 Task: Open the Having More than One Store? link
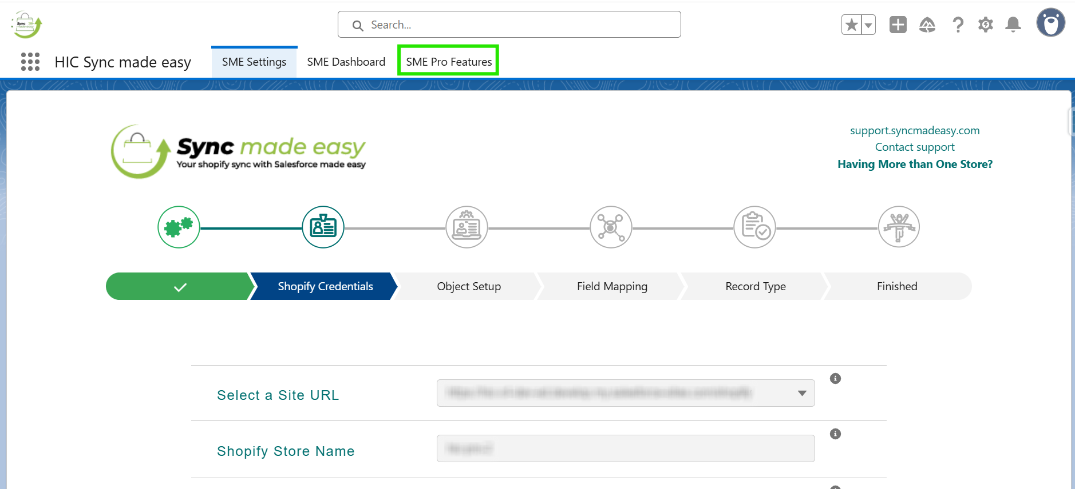pos(915,165)
